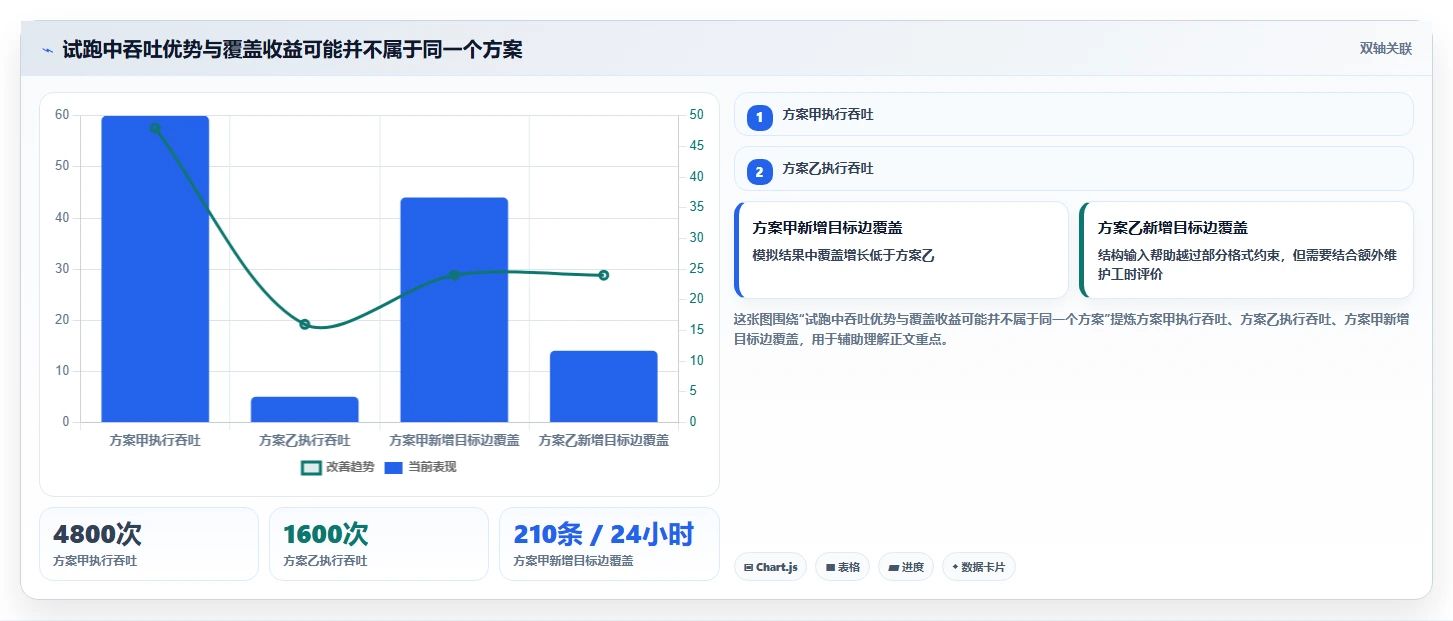
Task: Click the x-axis label 方案乙执行吞吐
Action: (305, 440)
